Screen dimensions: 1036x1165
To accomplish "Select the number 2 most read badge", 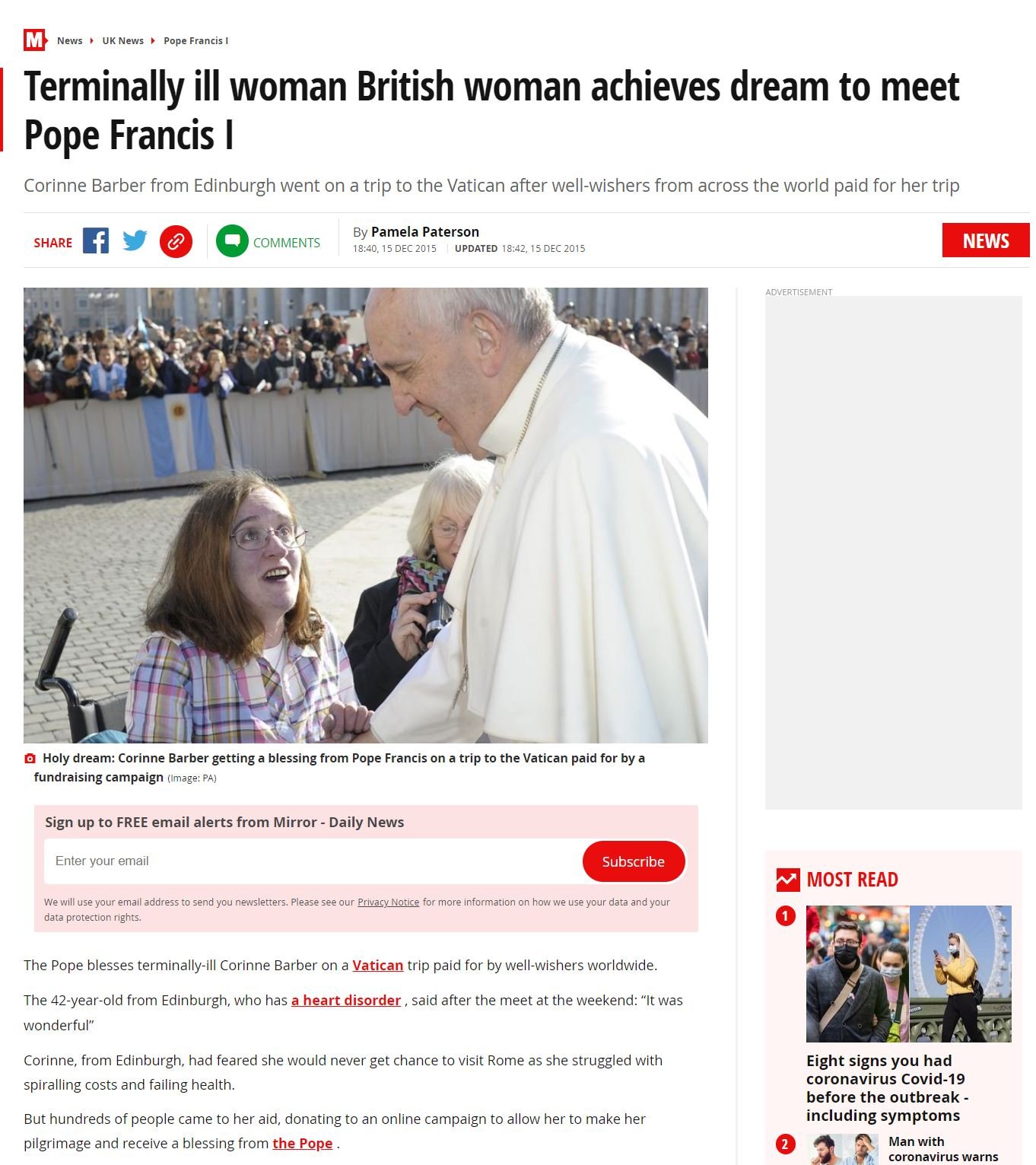I will pos(786,1144).
